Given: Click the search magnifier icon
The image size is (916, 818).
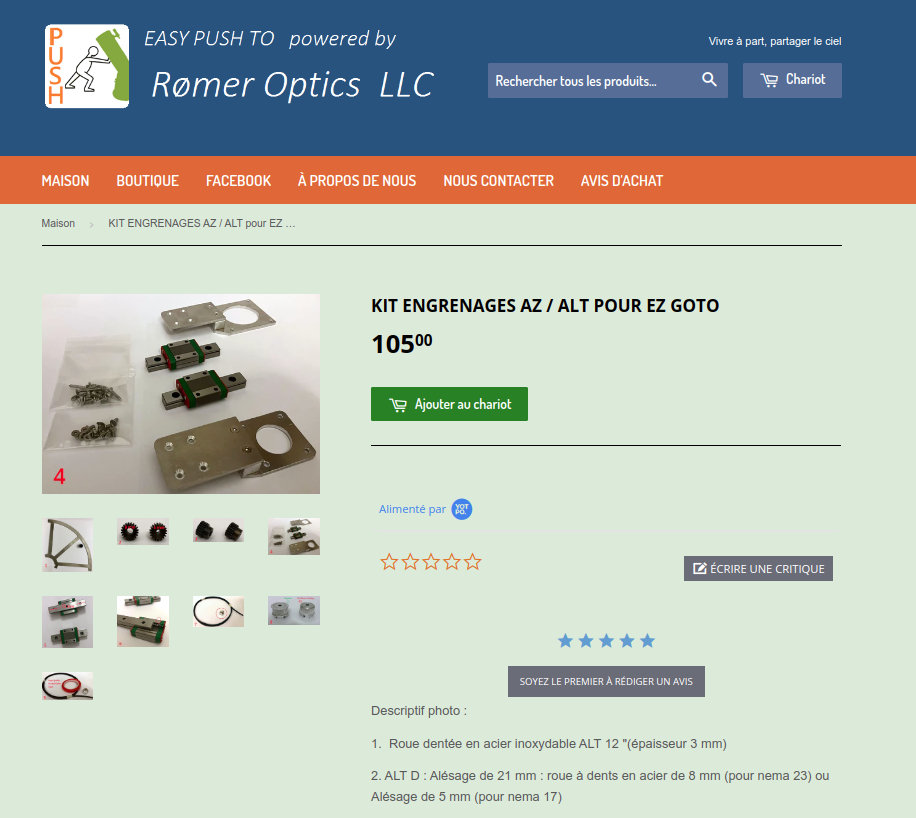Looking at the screenshot, I should (709, 80).
